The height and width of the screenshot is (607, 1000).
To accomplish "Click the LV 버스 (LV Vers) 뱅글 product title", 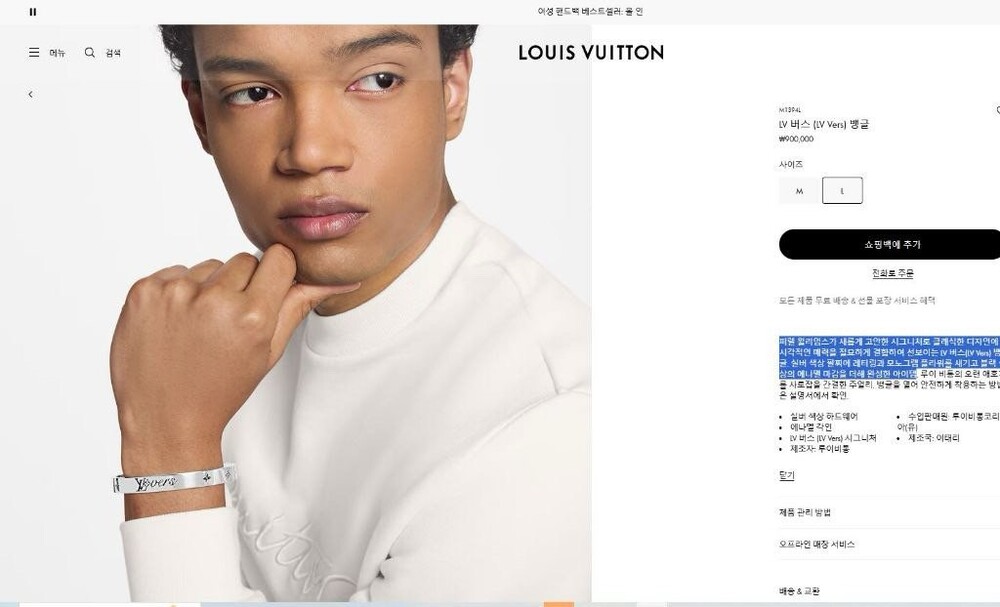I will [x=823, y=124].
